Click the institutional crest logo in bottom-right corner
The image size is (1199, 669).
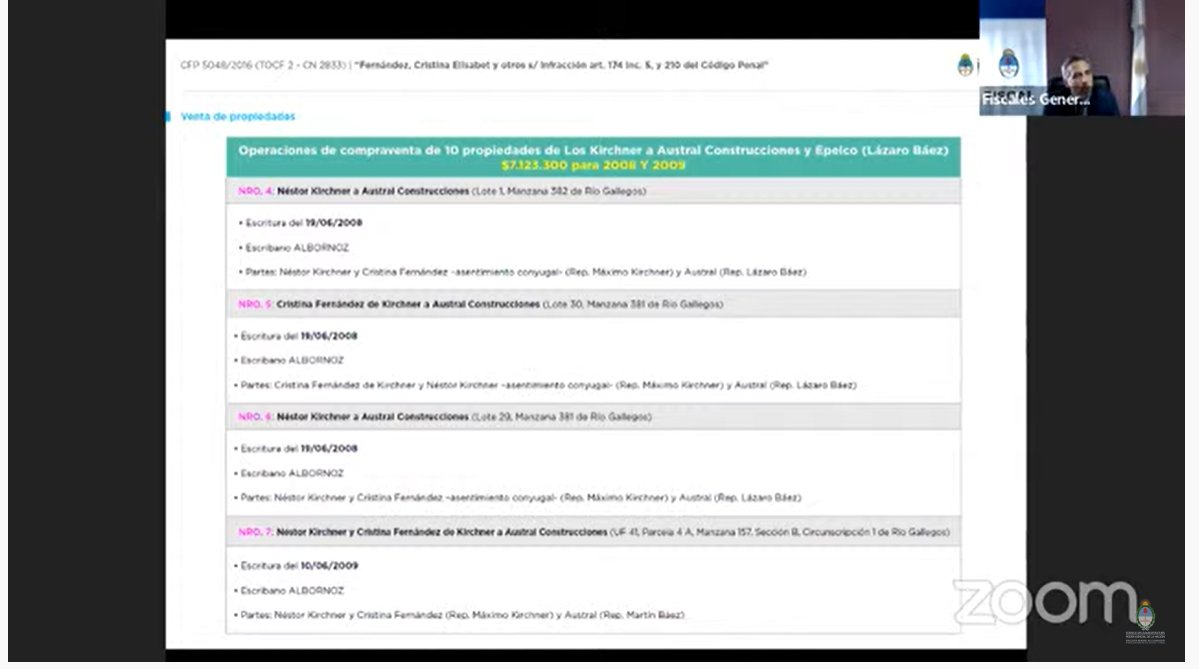[1145, 621]
